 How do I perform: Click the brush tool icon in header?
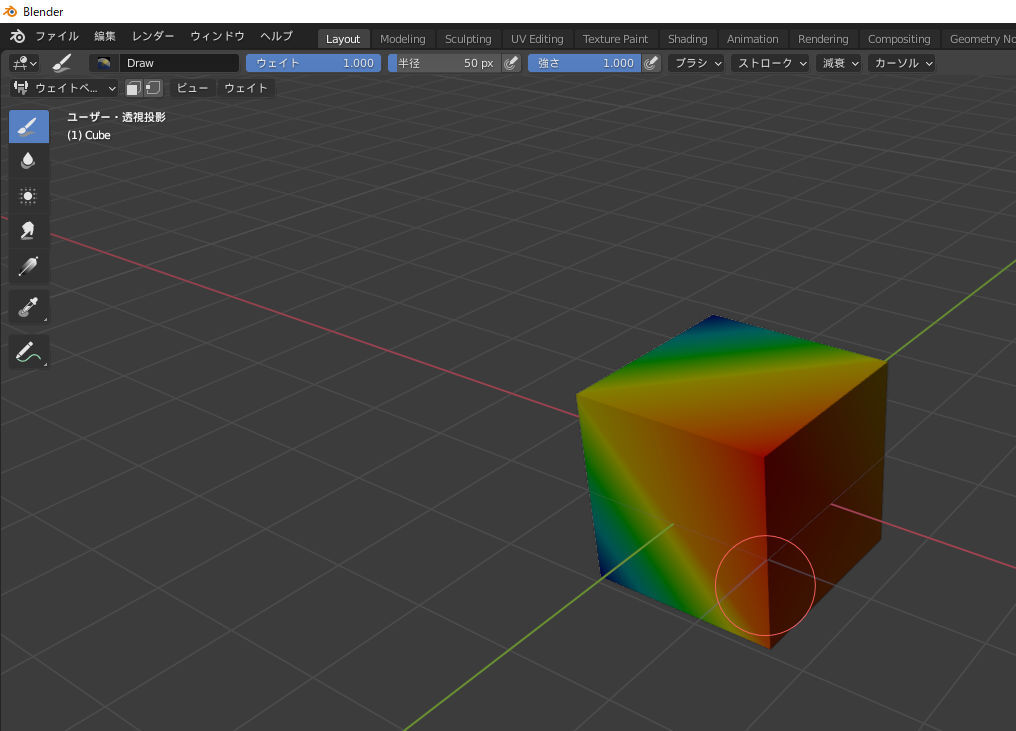(62, 63)
